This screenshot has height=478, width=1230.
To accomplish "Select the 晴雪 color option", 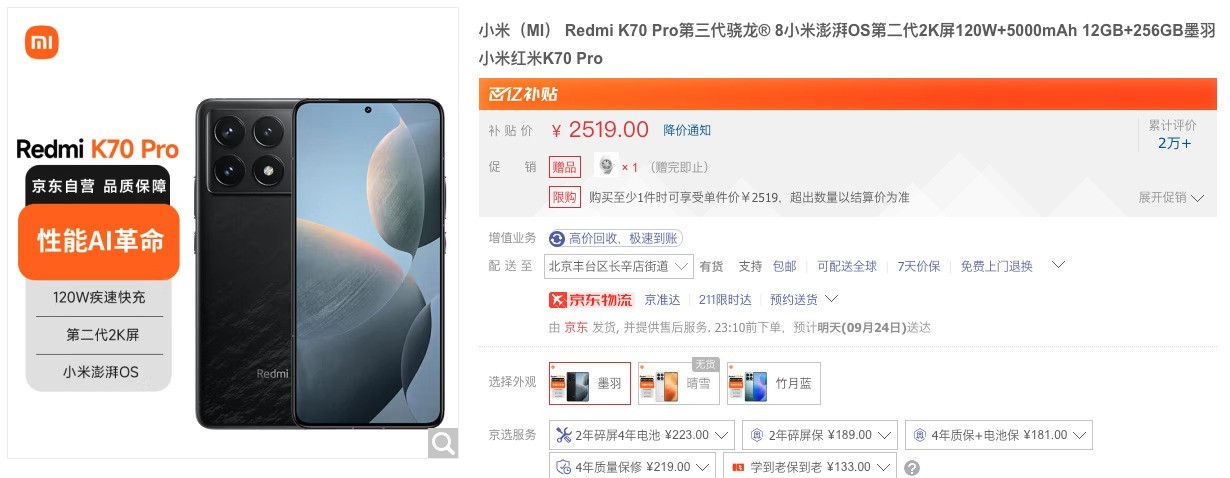I will coord(679,383).
